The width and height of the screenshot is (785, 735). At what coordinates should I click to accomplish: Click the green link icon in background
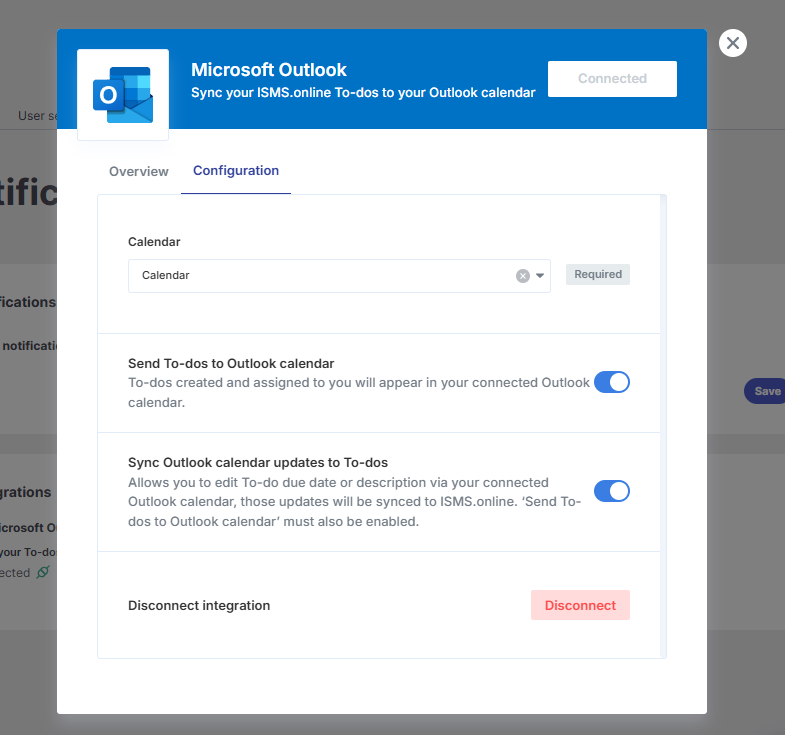(x=44, y=572)
